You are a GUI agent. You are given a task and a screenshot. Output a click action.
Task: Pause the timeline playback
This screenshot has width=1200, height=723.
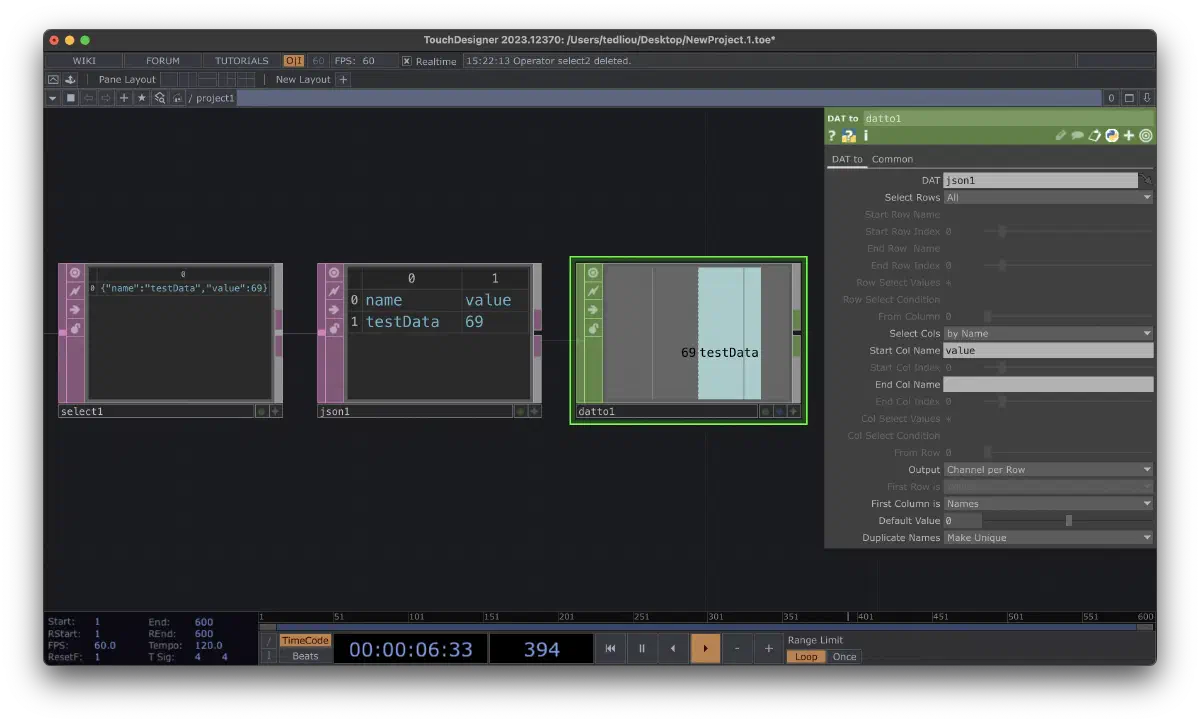642,648
